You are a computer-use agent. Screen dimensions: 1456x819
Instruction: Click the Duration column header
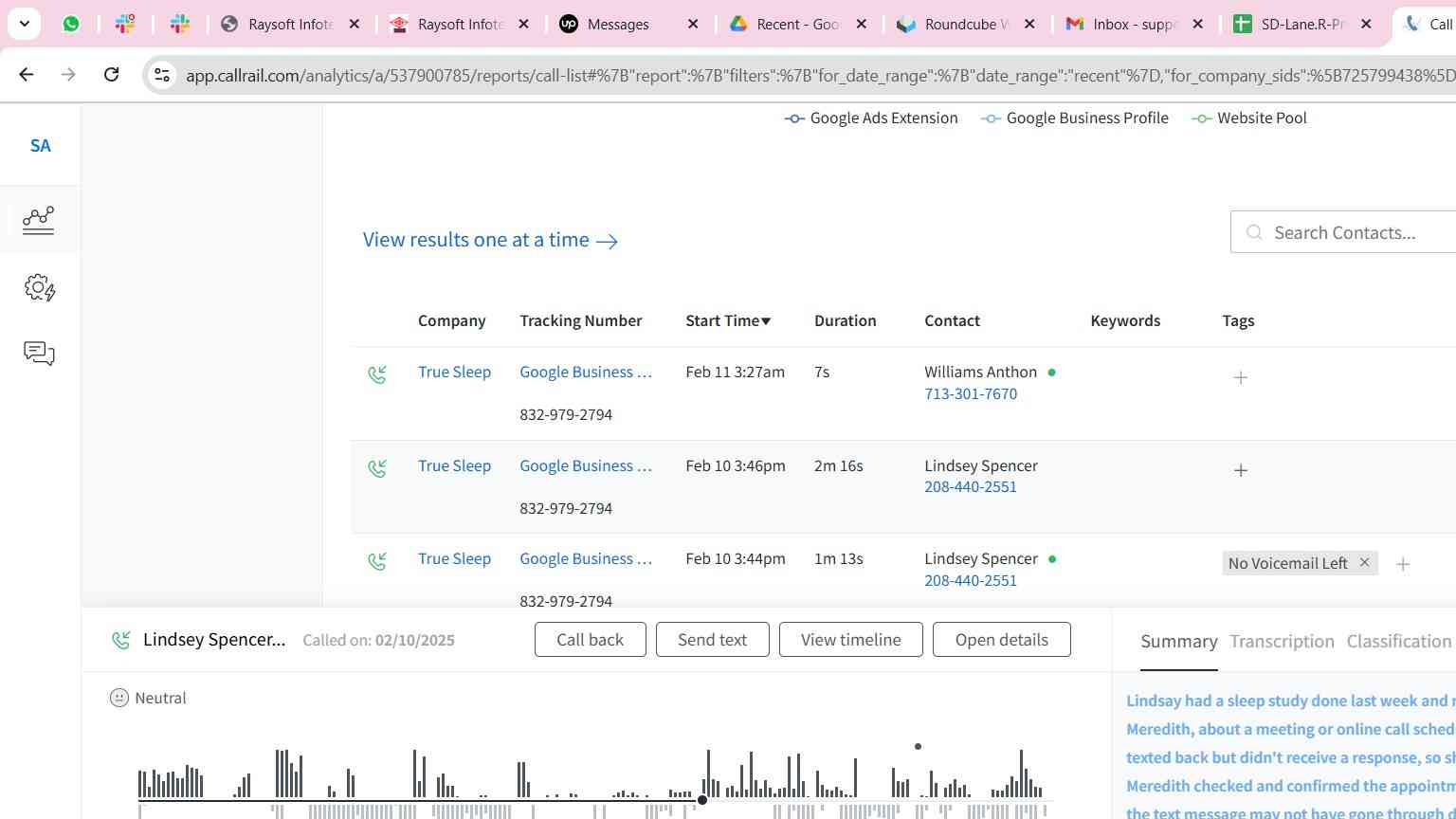845,320
